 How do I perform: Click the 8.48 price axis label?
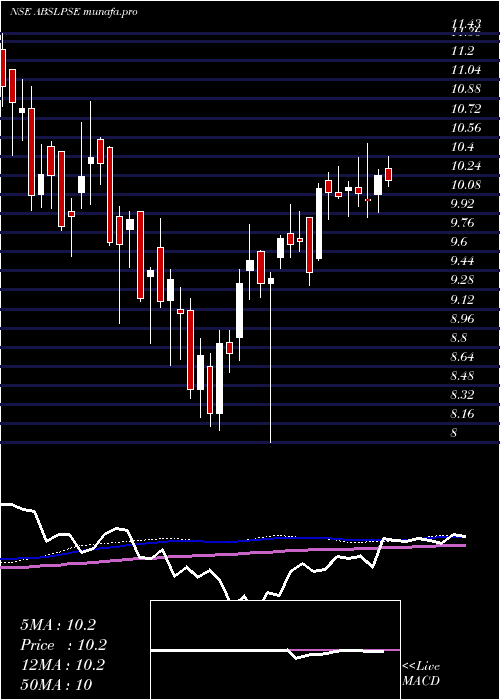pyautogui.click(x=463, y=376)
